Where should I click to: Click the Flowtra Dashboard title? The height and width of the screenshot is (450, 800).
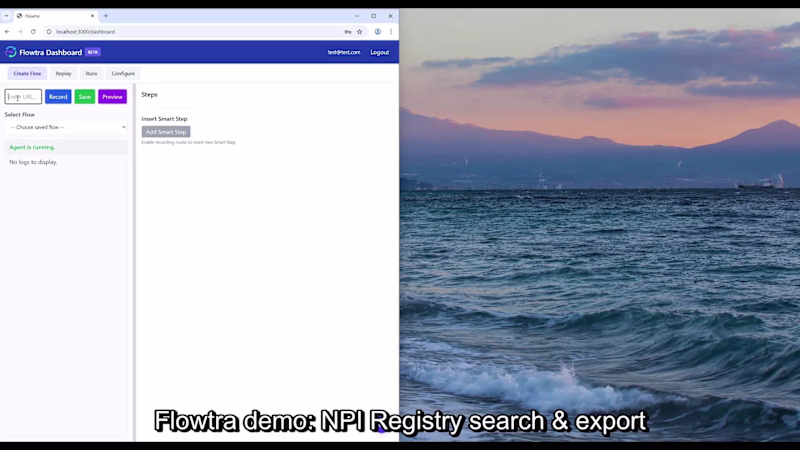click(x=51, y=52)
